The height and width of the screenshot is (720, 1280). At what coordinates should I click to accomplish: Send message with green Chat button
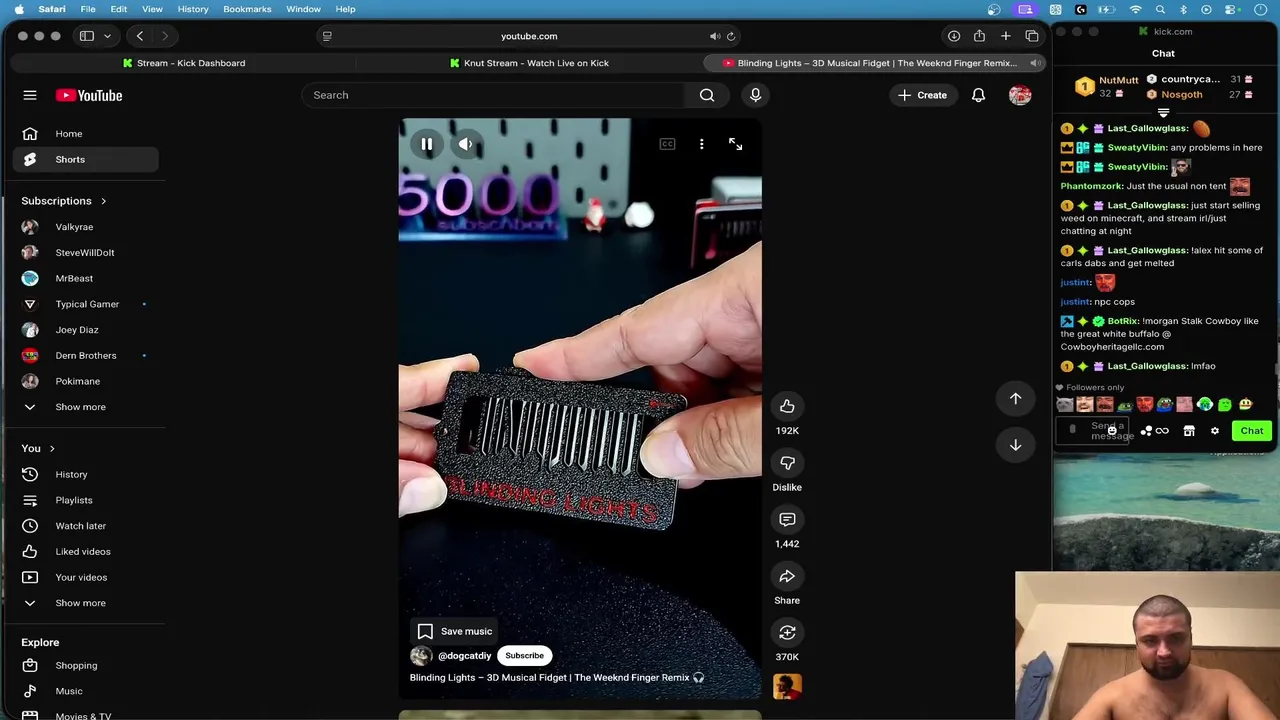click(x=1252, y=431)
